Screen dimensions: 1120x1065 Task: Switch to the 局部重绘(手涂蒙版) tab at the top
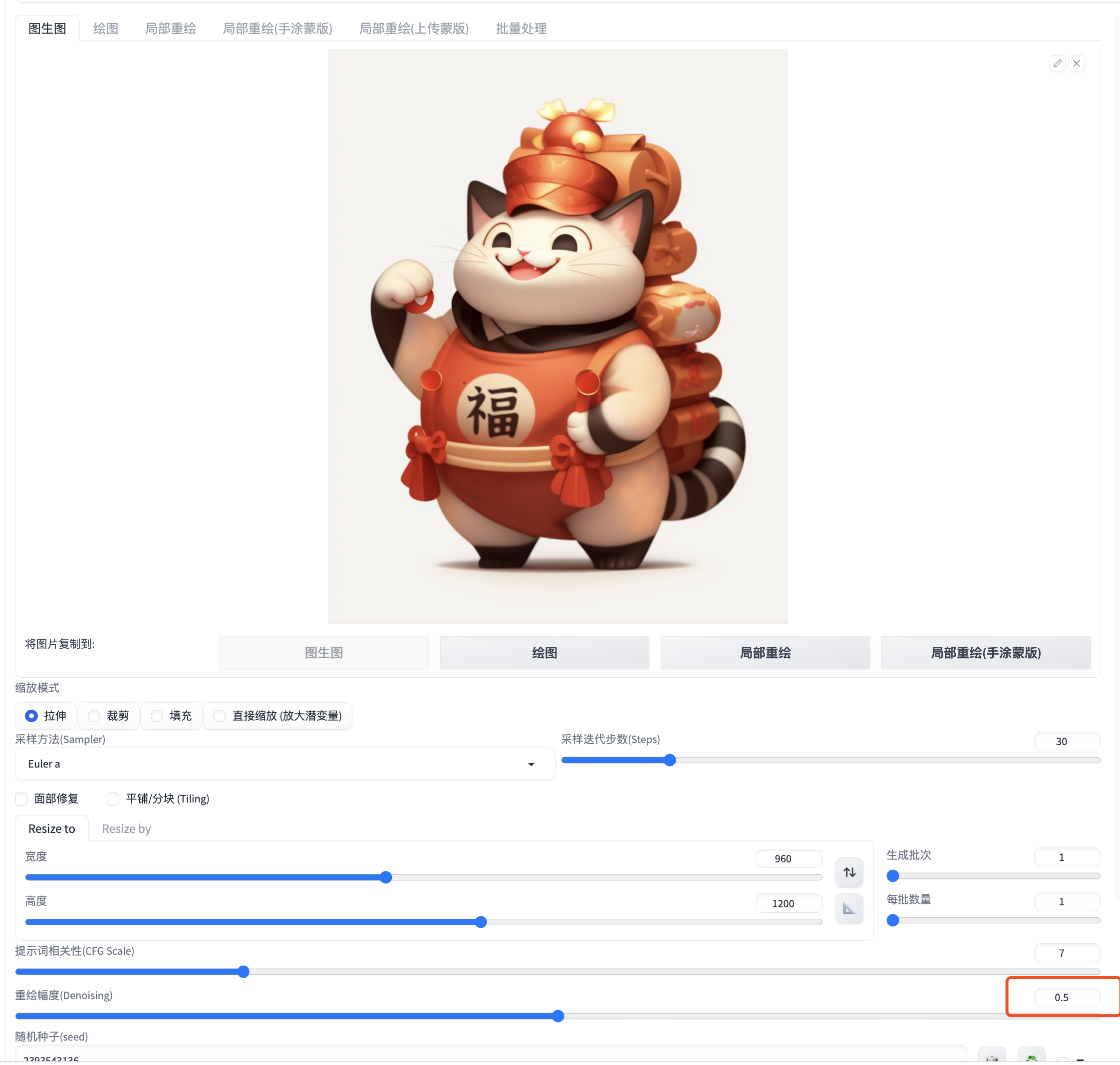coord(278,28)
